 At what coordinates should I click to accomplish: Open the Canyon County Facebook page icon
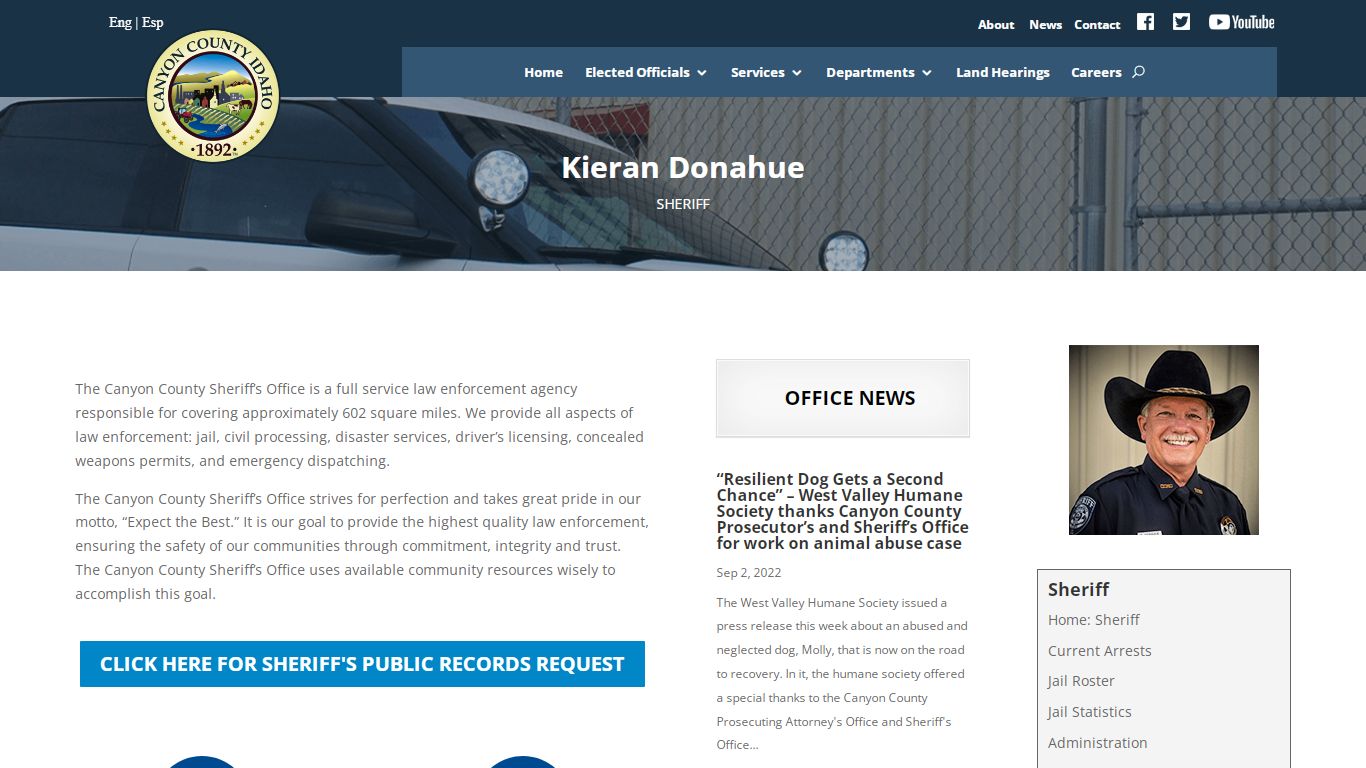[x=1145, y=22]
